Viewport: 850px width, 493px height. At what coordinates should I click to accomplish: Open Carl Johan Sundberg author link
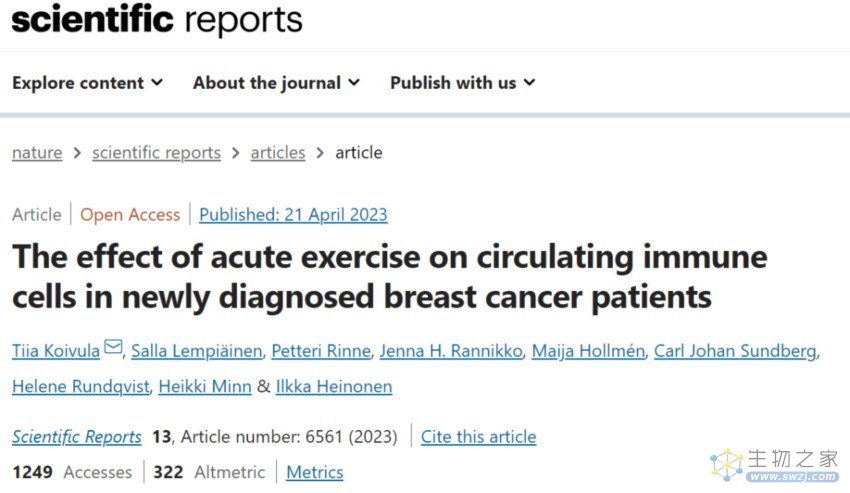(x=735, y=351)
